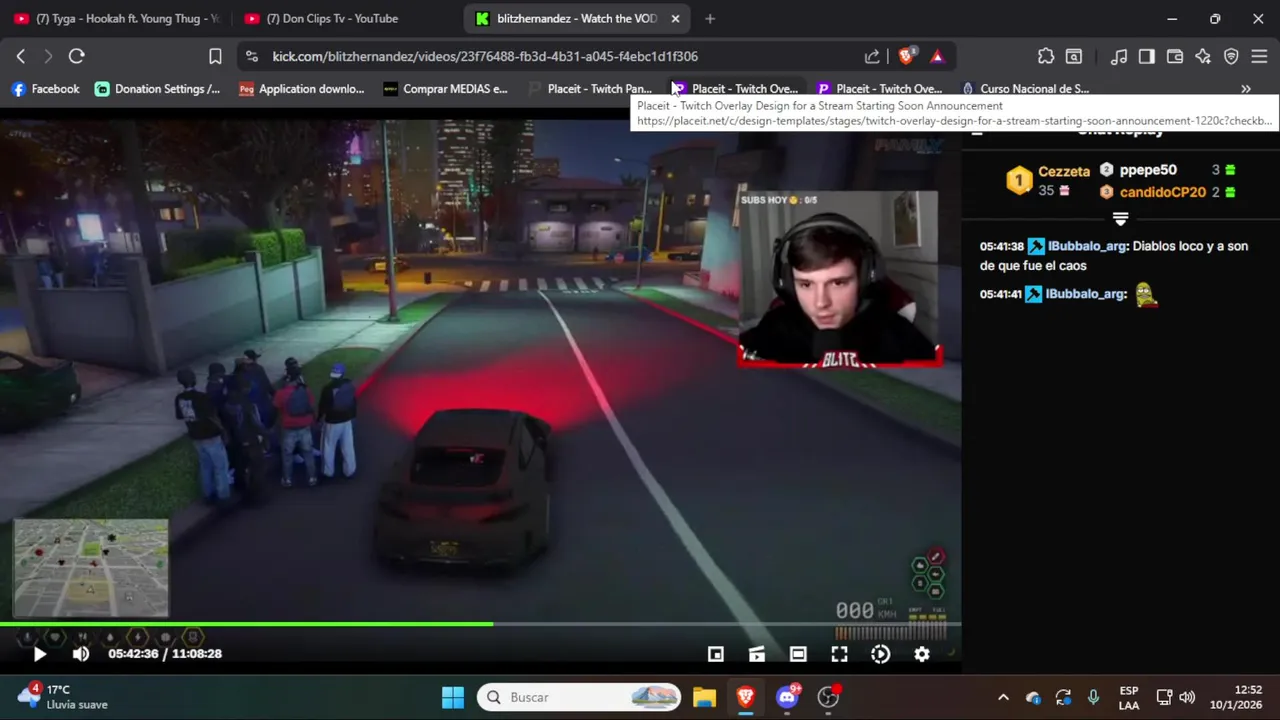Open Windows Start menu
Viewport: 1280px width, 720px height.
tap(453, 697)
